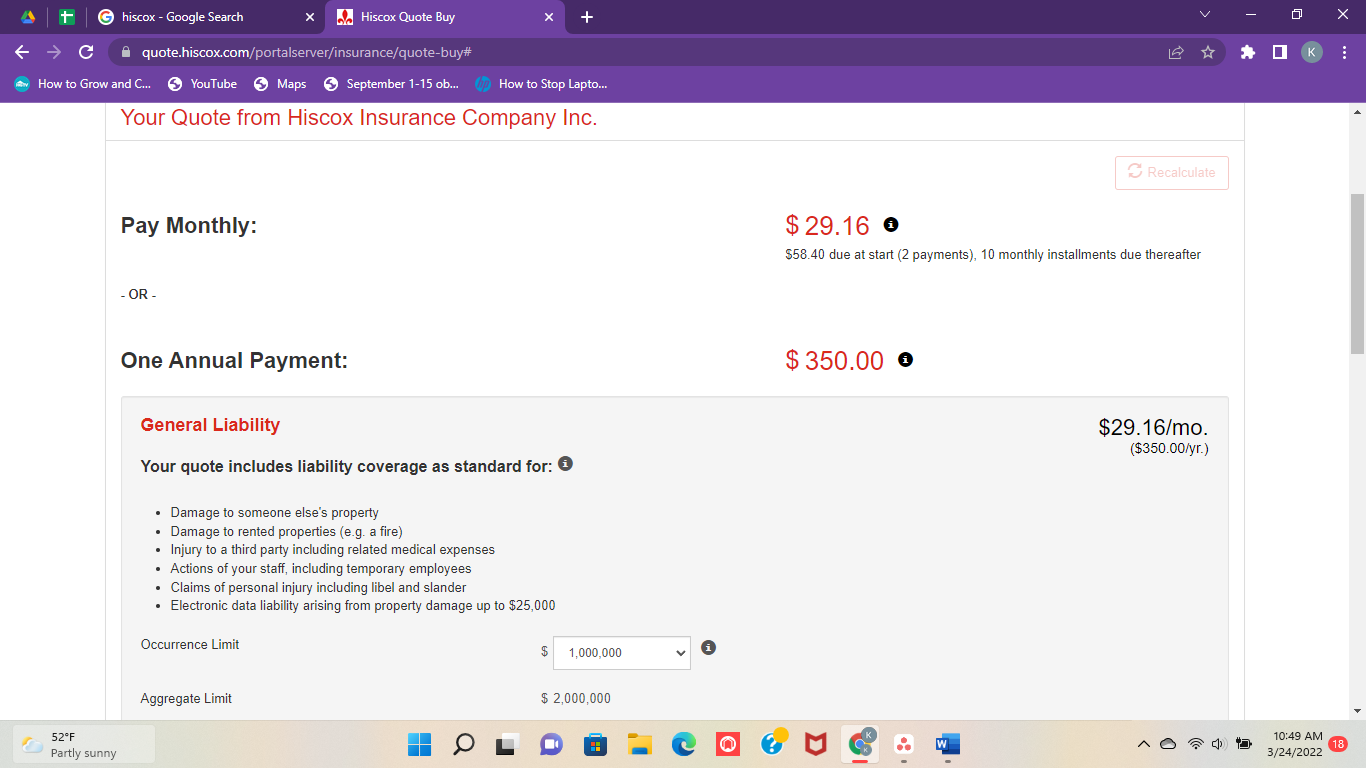This screenshot has height=768, width=1366.
Task: Open the K profile avatar
Action: [x=1312, y=52]
